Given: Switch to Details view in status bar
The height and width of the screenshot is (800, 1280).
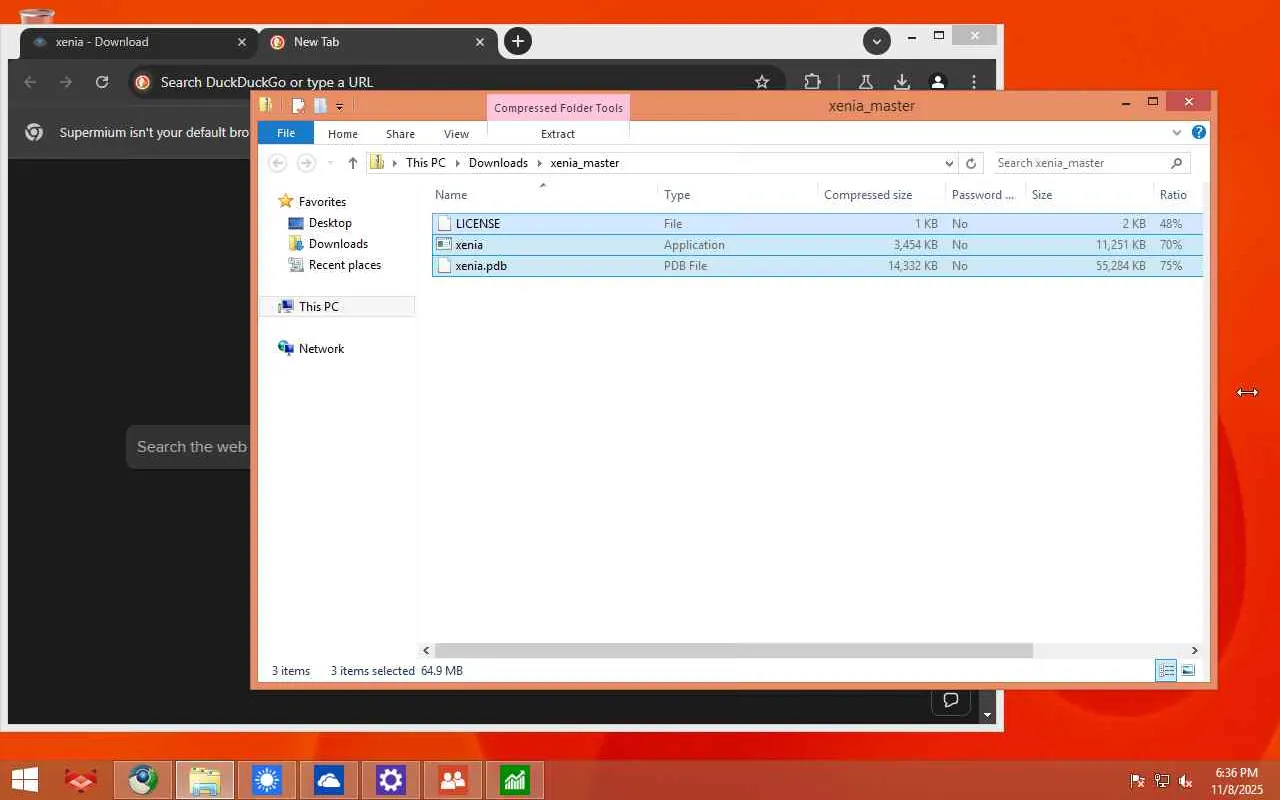Looking at the screenshot, I should (x=1166, y=671).
